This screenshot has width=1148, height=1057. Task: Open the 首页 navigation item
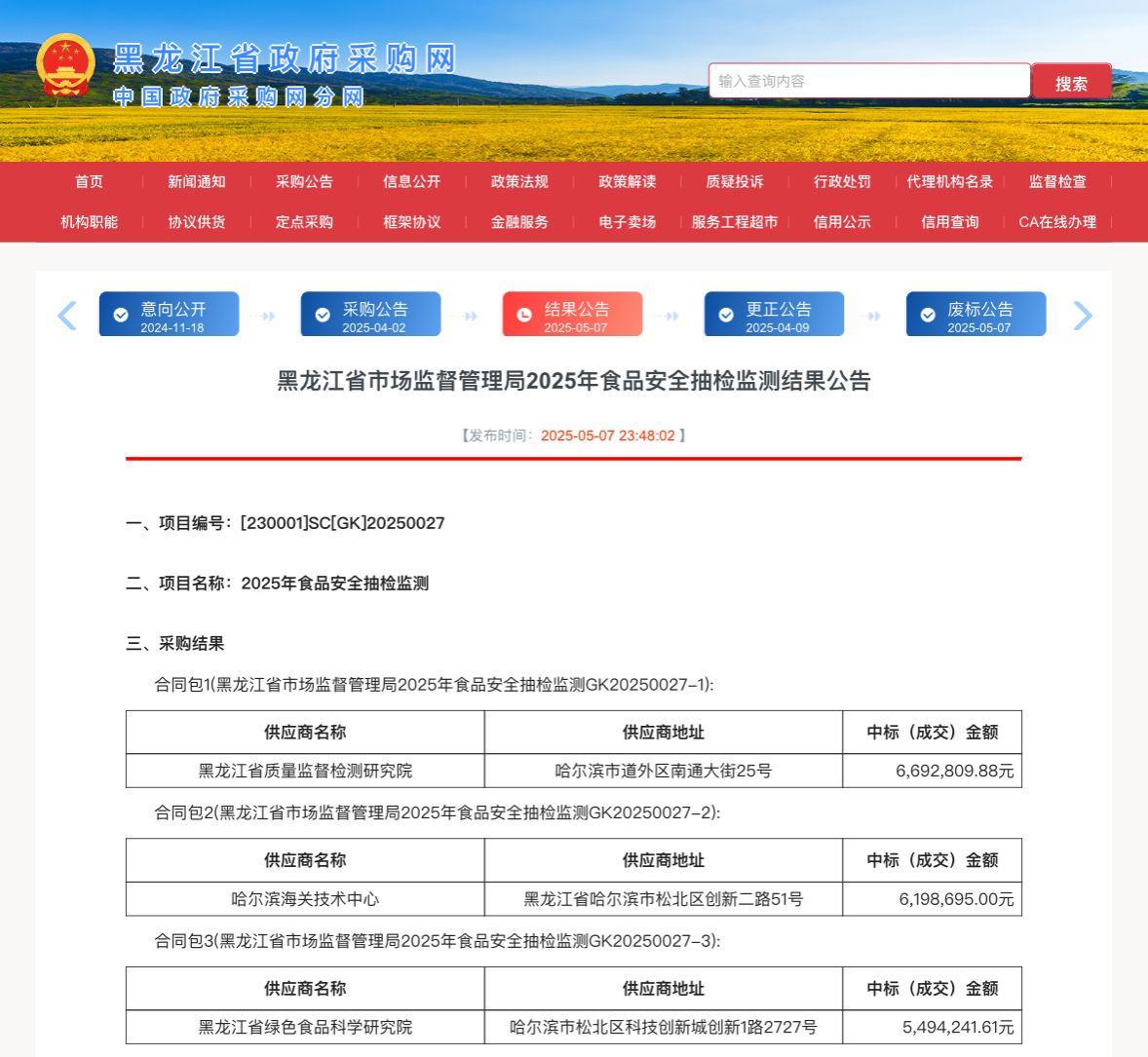[89, 182]
